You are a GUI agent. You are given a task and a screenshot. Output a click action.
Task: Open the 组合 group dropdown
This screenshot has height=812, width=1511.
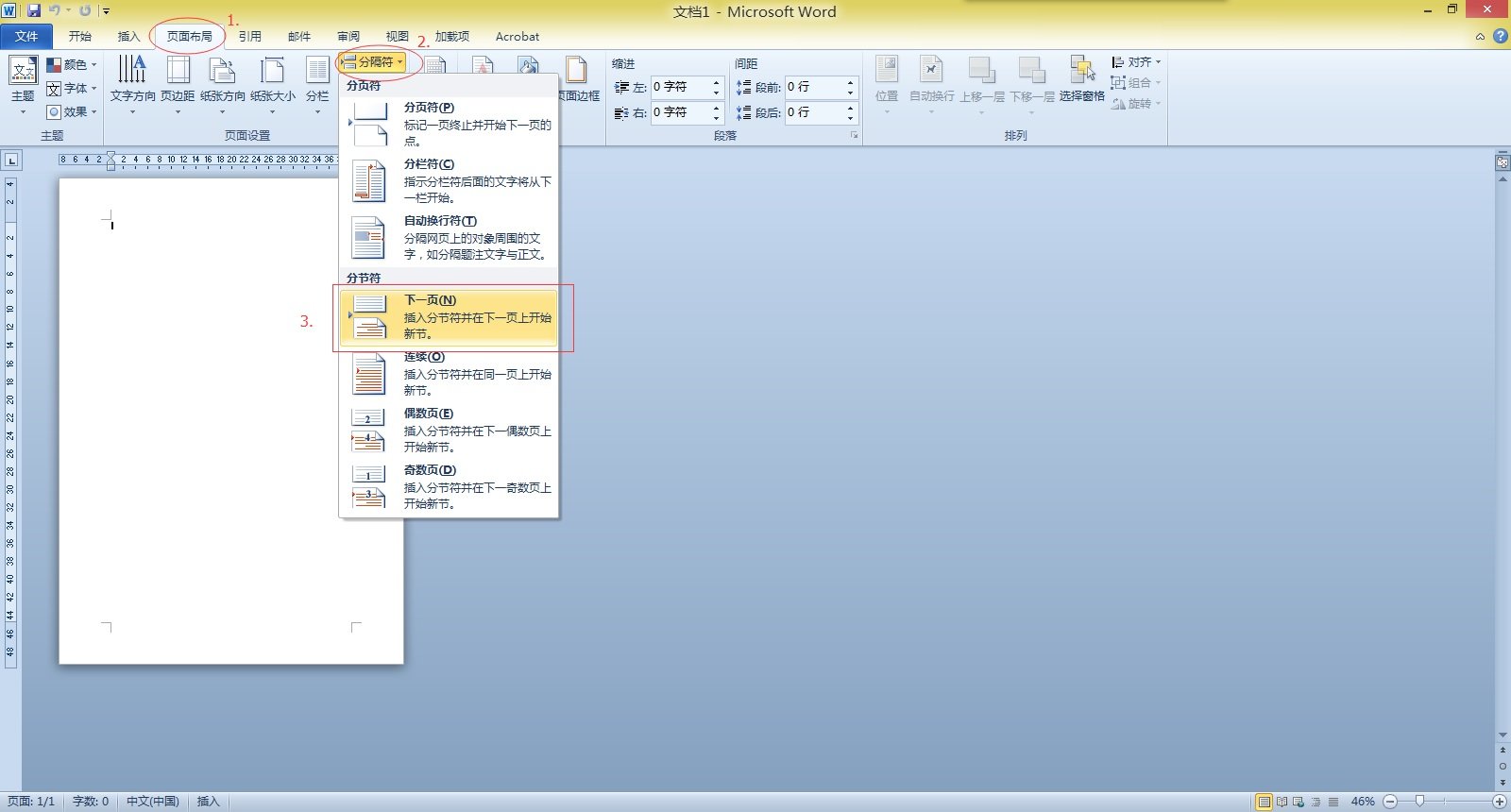coord(1136,83)
